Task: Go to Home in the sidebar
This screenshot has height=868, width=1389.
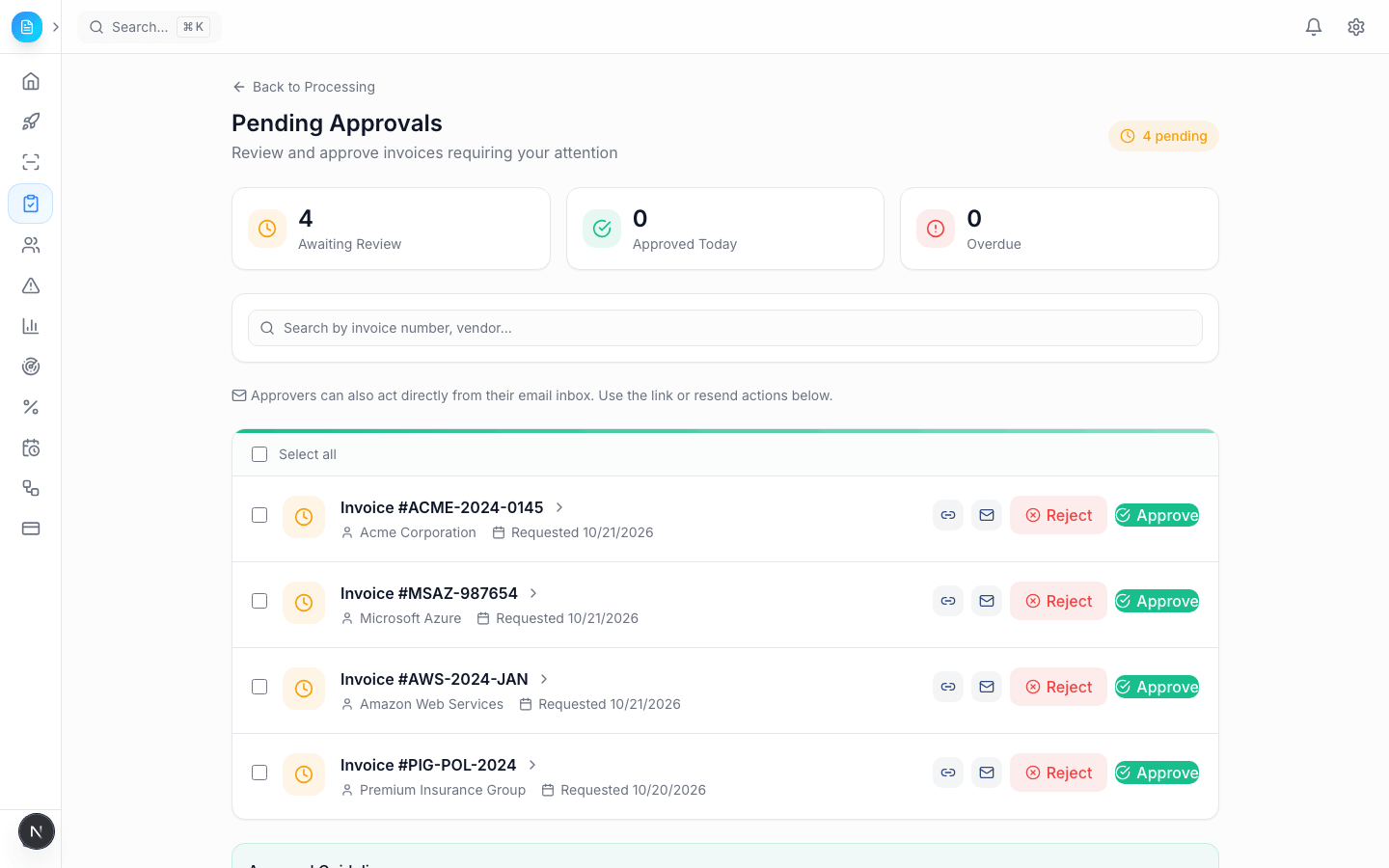Action: (31, 81)
